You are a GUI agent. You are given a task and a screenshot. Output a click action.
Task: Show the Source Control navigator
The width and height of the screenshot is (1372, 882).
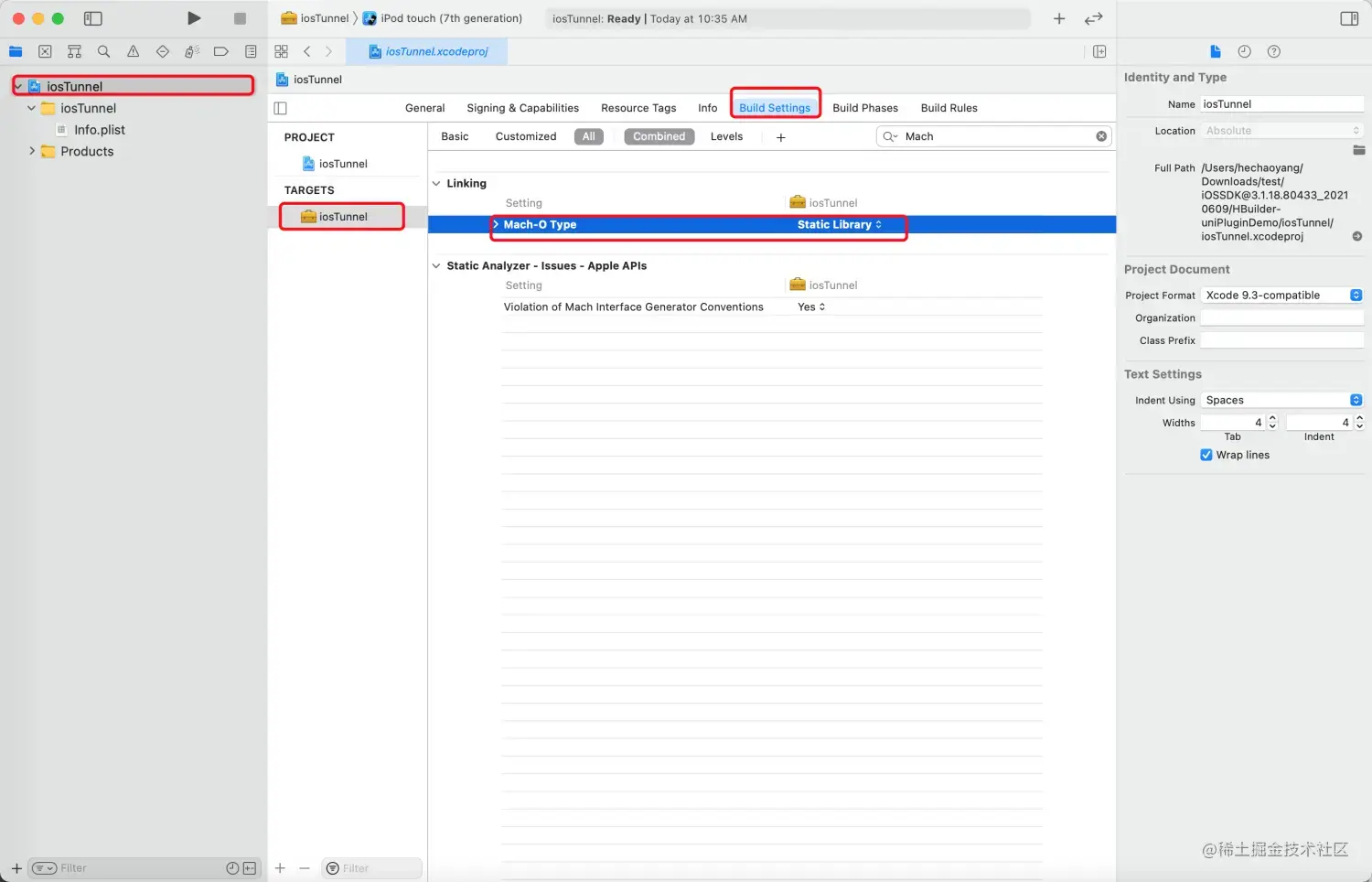click(x=45, y=51)
